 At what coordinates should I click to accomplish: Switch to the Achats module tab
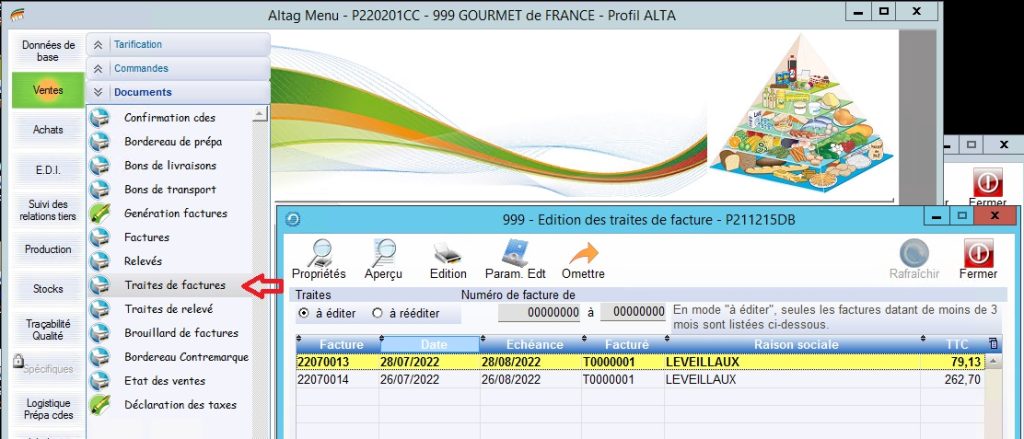[x=48, y=130]
